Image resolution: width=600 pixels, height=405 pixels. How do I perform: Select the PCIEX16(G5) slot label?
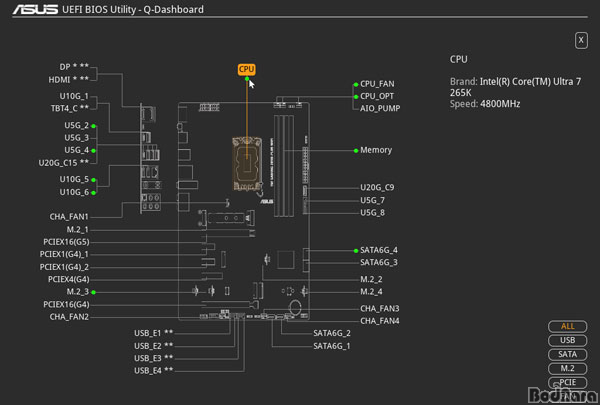[66, 242]
